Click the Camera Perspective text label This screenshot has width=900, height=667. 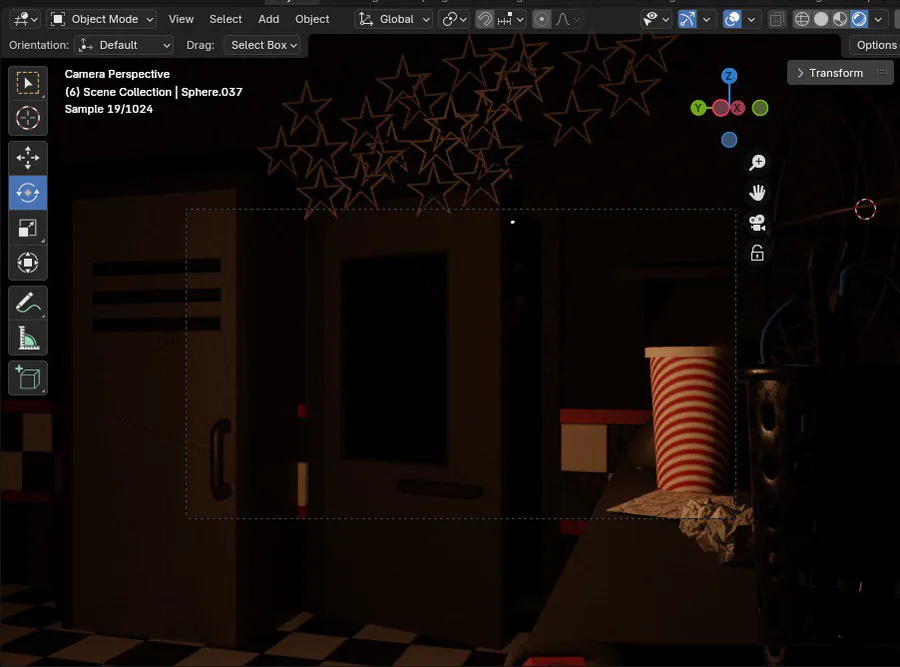tap(117, 74)
